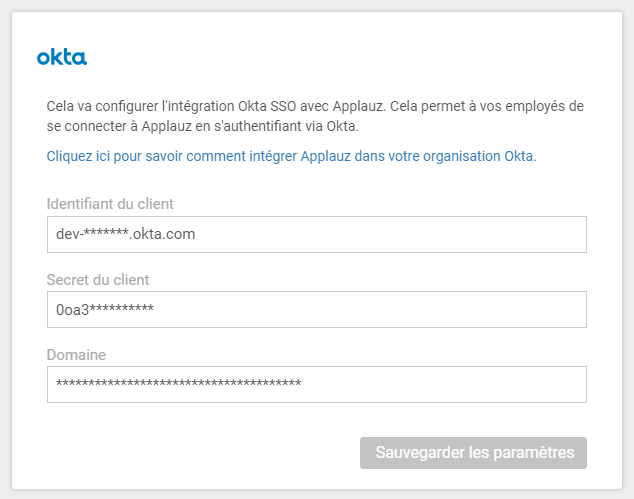The width and height of the screenshot is (634, 499).
Task: Open the link about integrating Applauz with Okta
Action: (x=291, y=156)
